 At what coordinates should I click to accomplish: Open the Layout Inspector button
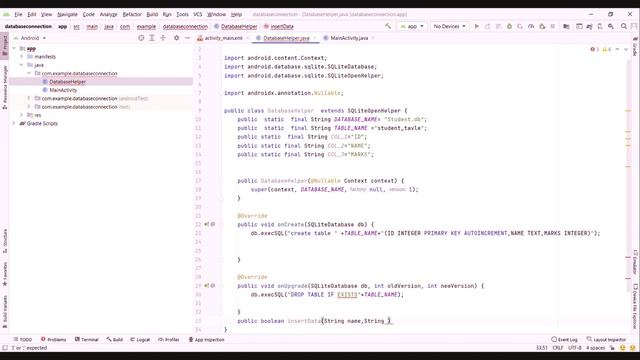[606, 340]
